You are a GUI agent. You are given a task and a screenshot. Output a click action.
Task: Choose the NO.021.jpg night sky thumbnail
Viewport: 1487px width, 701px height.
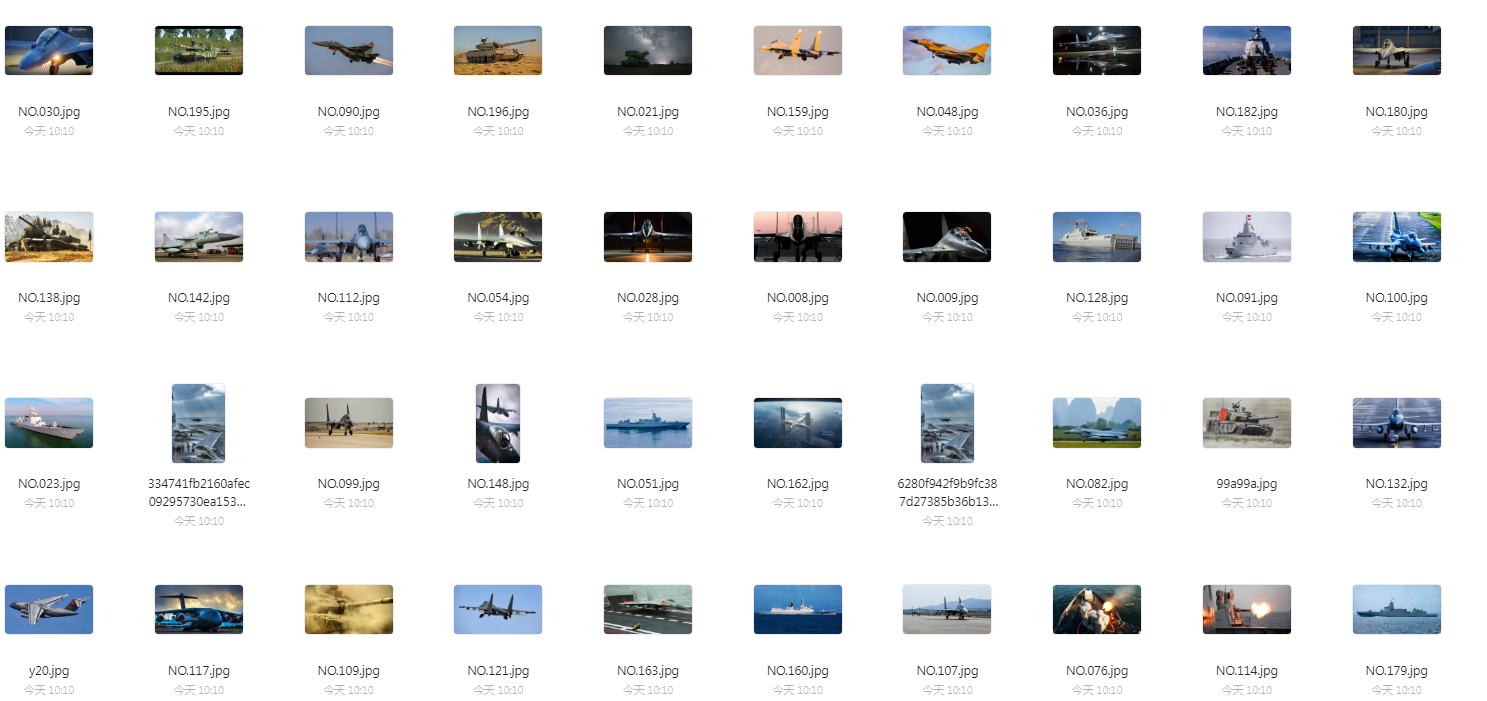click(648, 51)
